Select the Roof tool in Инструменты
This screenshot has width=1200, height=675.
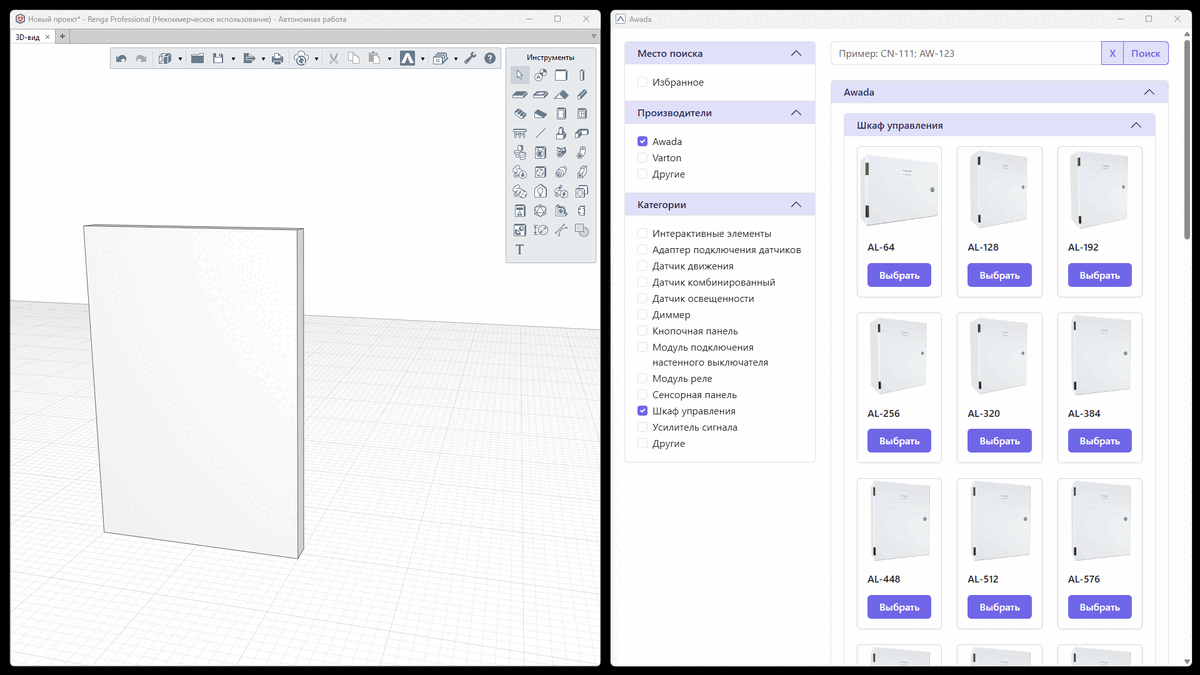pyautogui.click(x=561, y=94)
